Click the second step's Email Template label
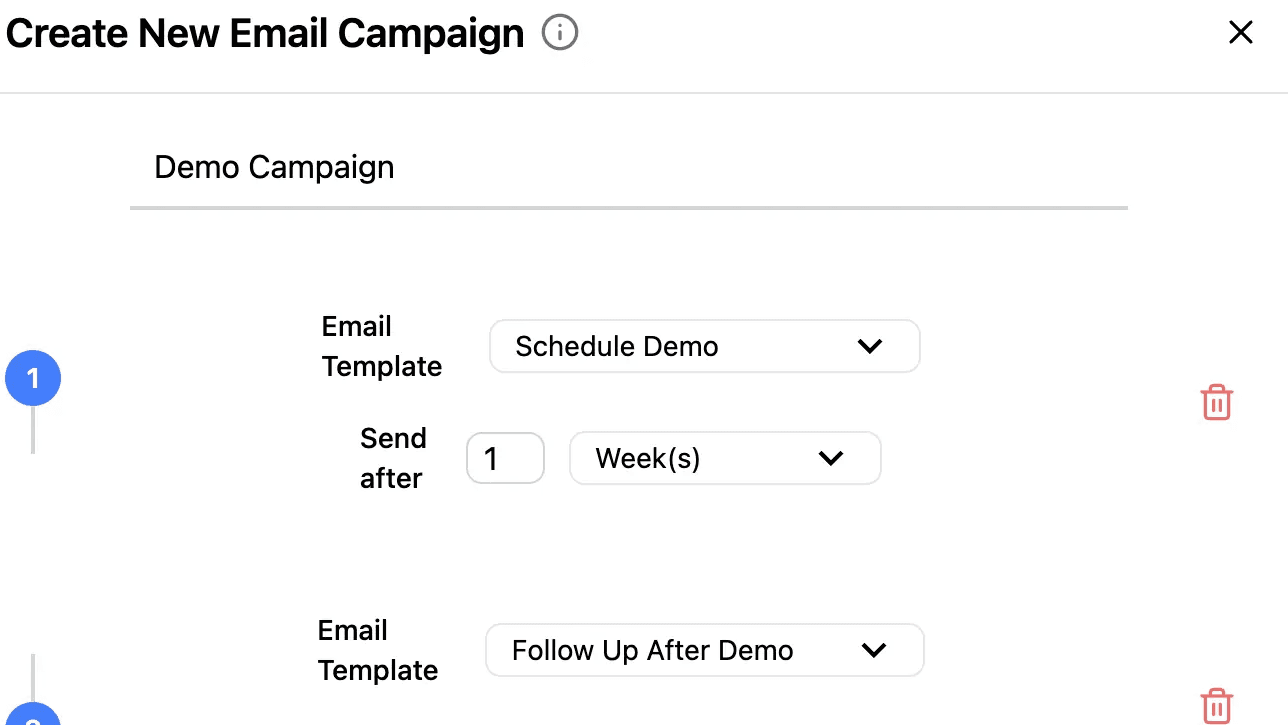 click(x=377, y=651)
